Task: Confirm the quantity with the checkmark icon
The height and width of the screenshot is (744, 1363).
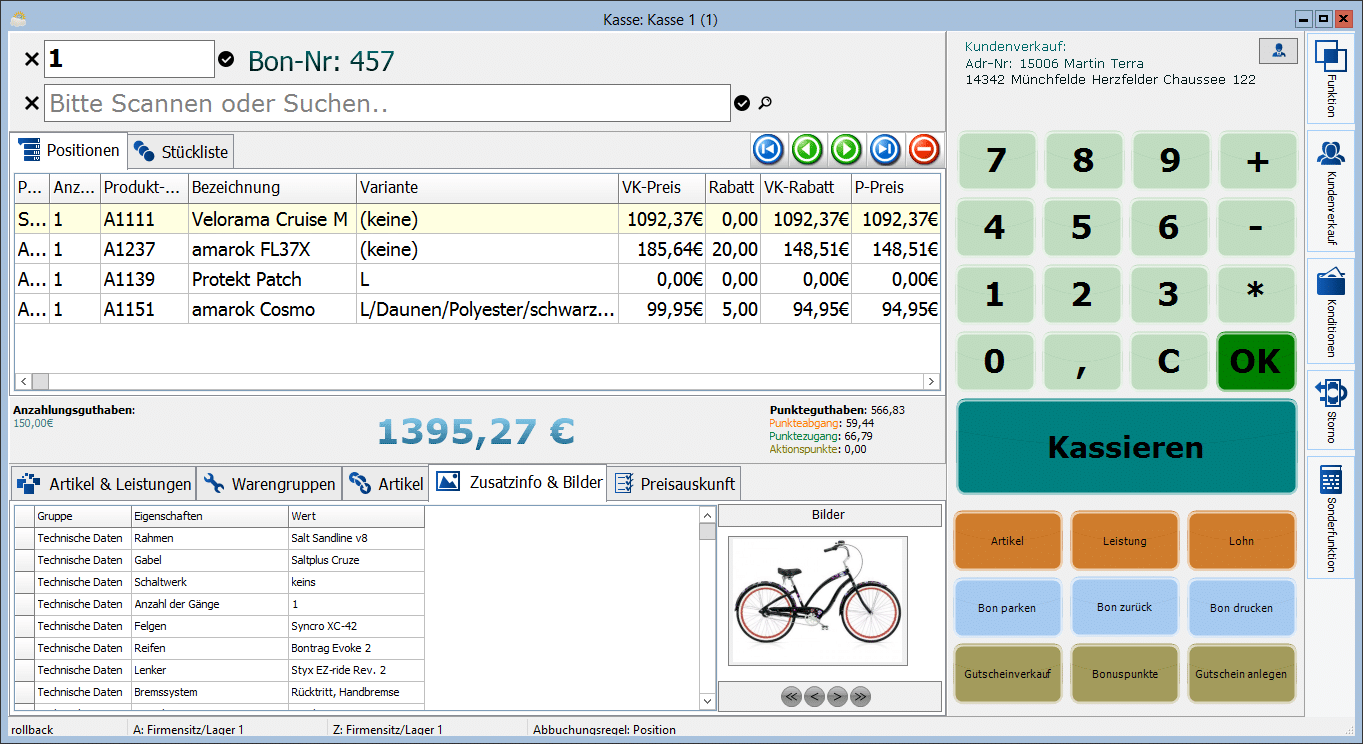Action: point(226,60)
